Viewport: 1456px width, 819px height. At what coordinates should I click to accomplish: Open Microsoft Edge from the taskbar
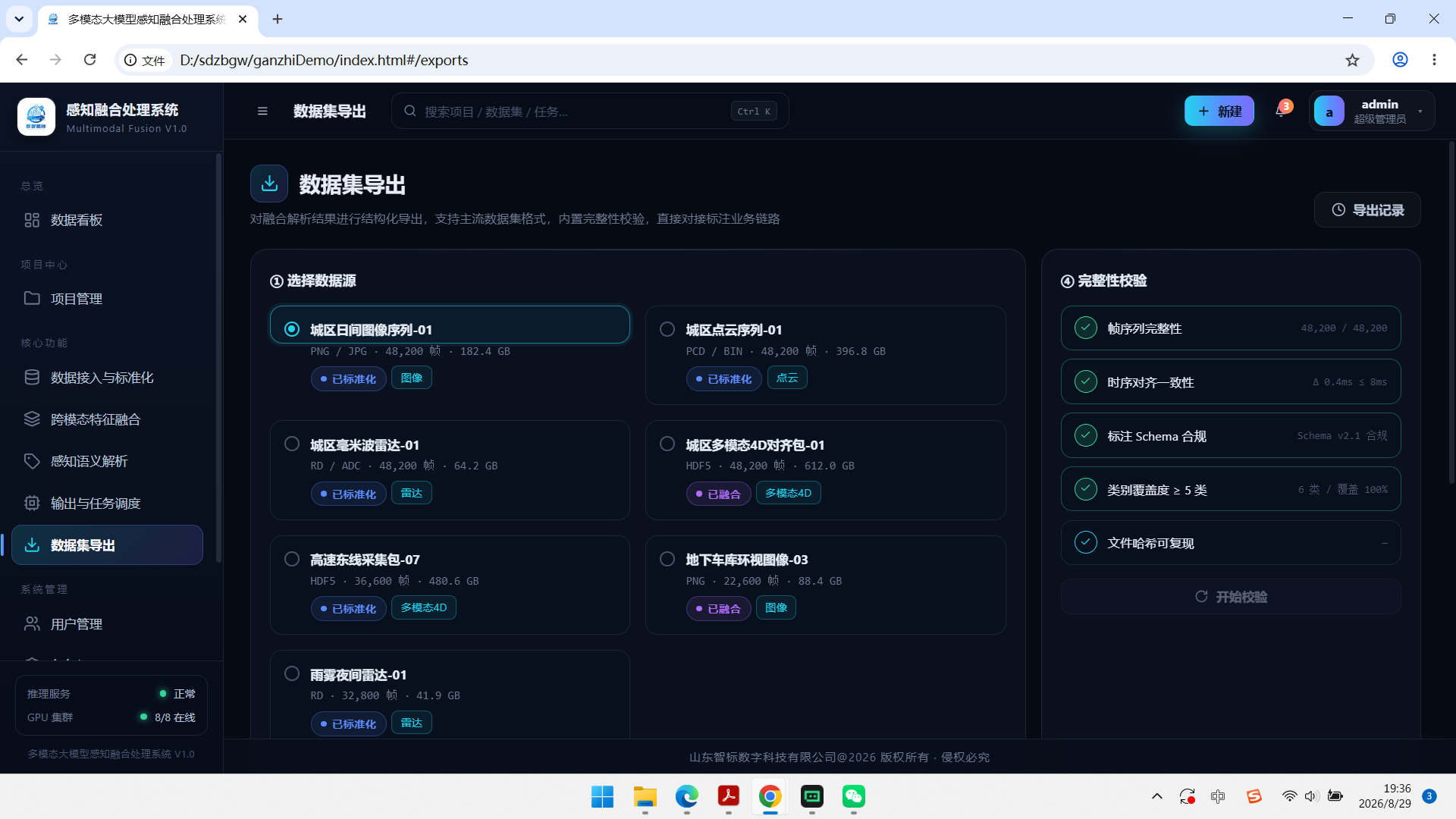pos(687,796)
